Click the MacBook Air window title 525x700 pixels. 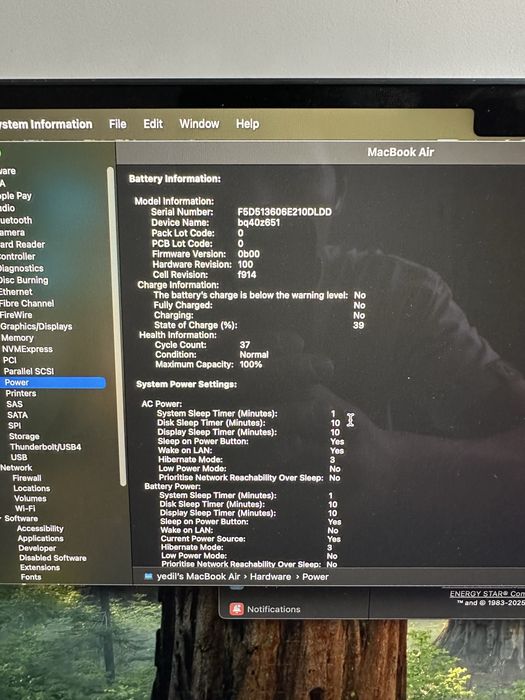tap(400, 152)
